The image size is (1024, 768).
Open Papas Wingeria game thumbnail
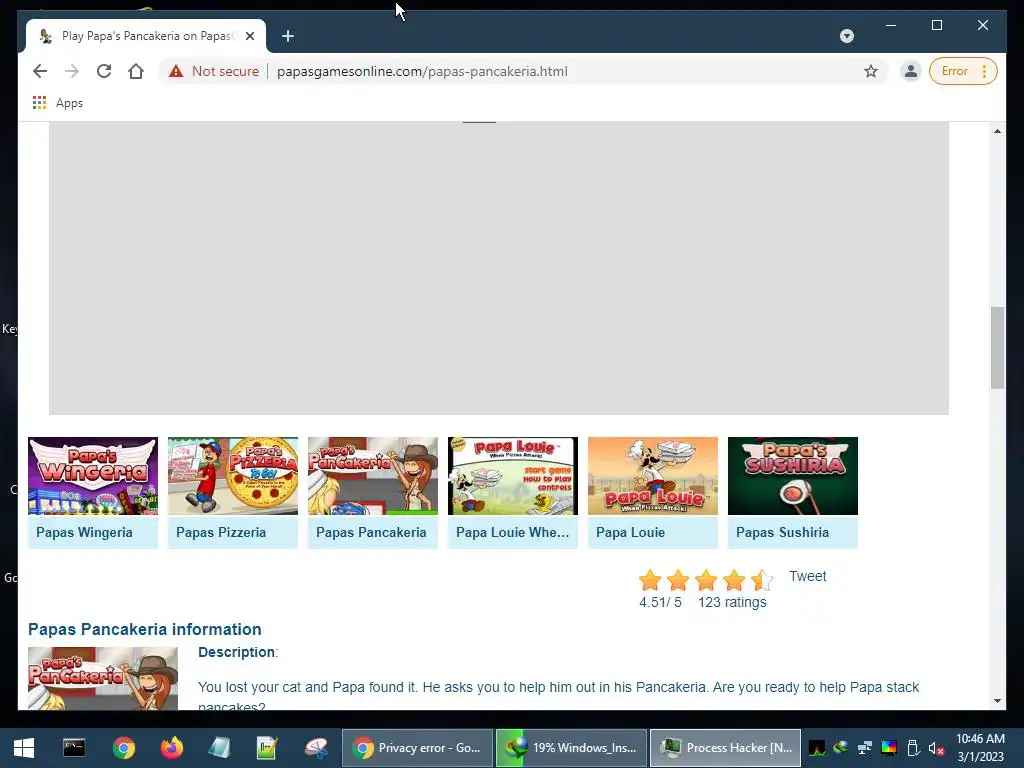(x=93, y=476)
